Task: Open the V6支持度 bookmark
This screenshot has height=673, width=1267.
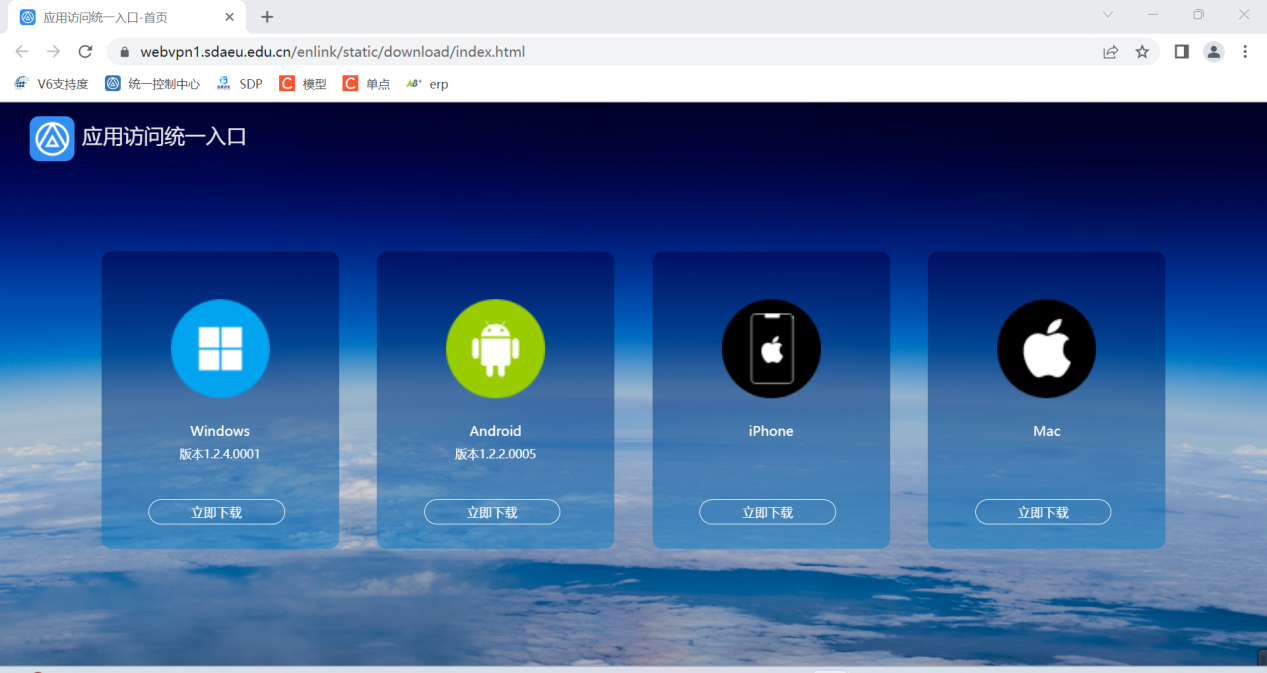Action: tap(52, 84)
